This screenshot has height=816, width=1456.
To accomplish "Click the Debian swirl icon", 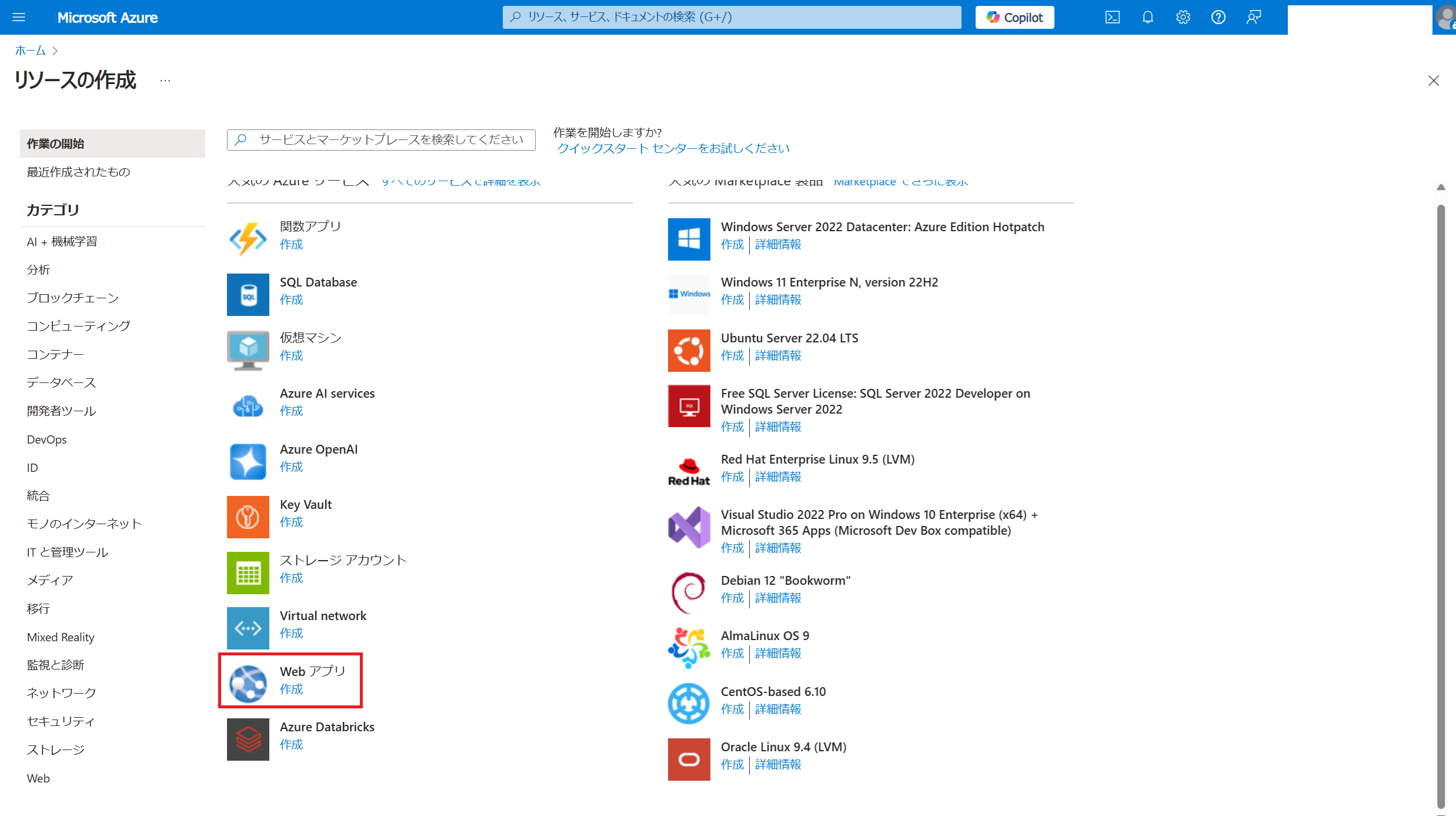I will tap(689, 592).
